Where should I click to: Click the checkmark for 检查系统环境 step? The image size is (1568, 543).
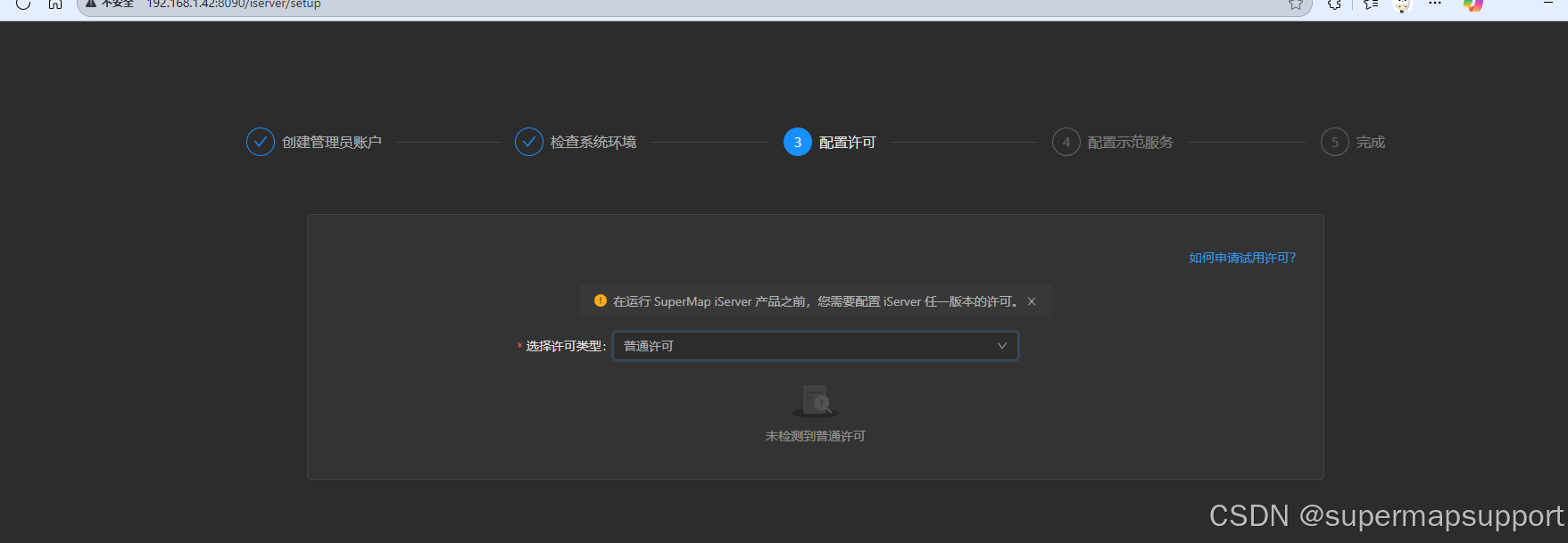pyautogui.click(x=529, y=142)
